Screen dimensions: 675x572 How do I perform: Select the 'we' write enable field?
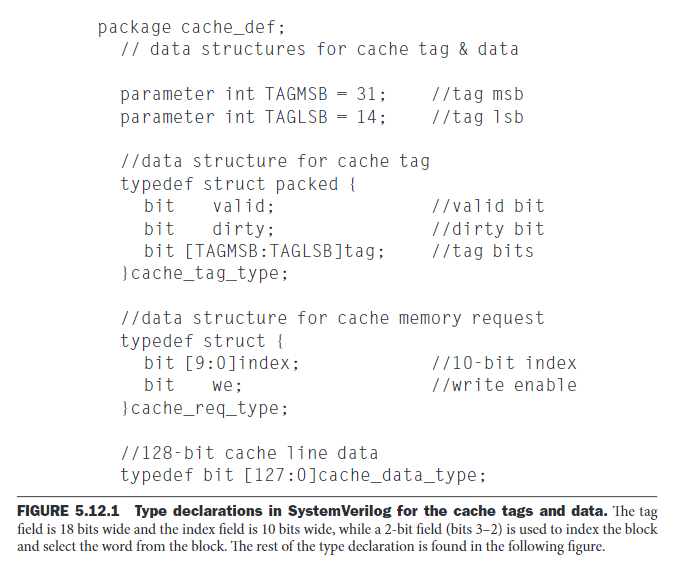pos(223,386)
